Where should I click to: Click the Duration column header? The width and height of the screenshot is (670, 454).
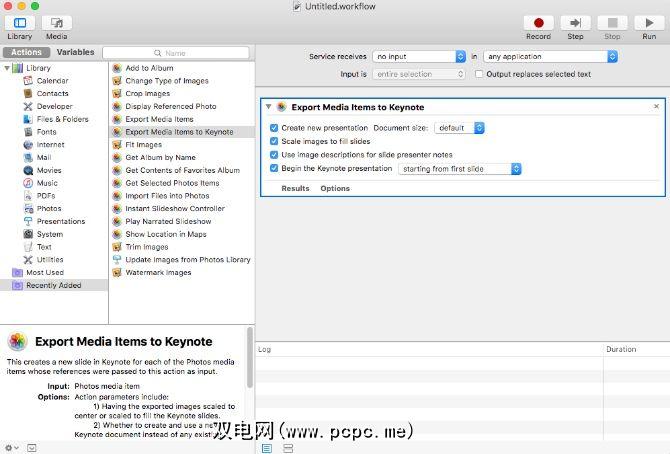pos(636,349)
